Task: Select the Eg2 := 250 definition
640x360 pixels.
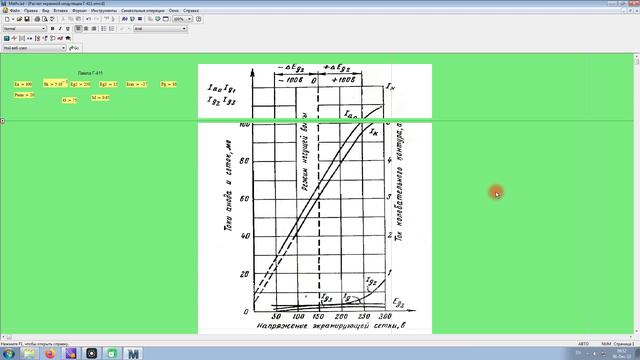Action: (x=80, y=84)
